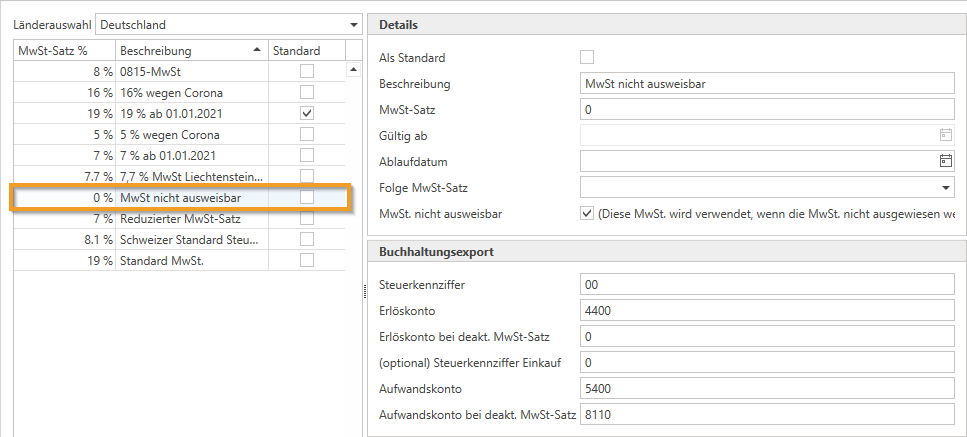The width and height of the screenshot is (967, 437).
Task: Open the Länderauswahl dropdown
Action: tap(353, 24)
